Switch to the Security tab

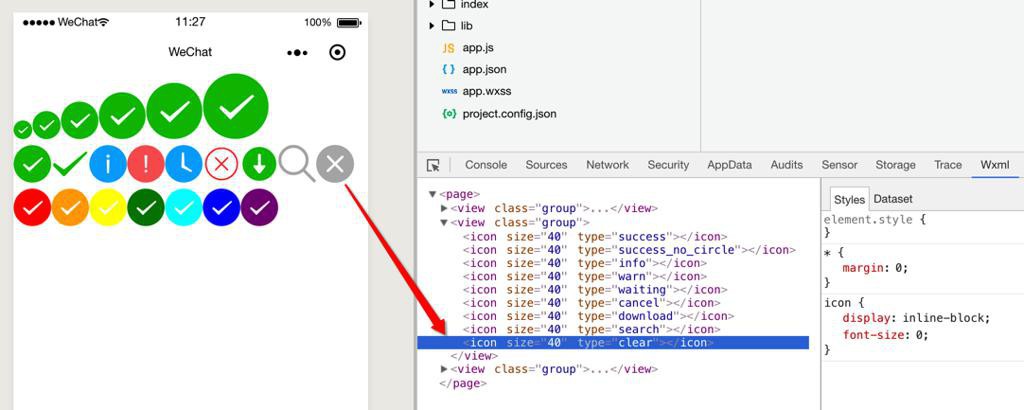(668, 165)
